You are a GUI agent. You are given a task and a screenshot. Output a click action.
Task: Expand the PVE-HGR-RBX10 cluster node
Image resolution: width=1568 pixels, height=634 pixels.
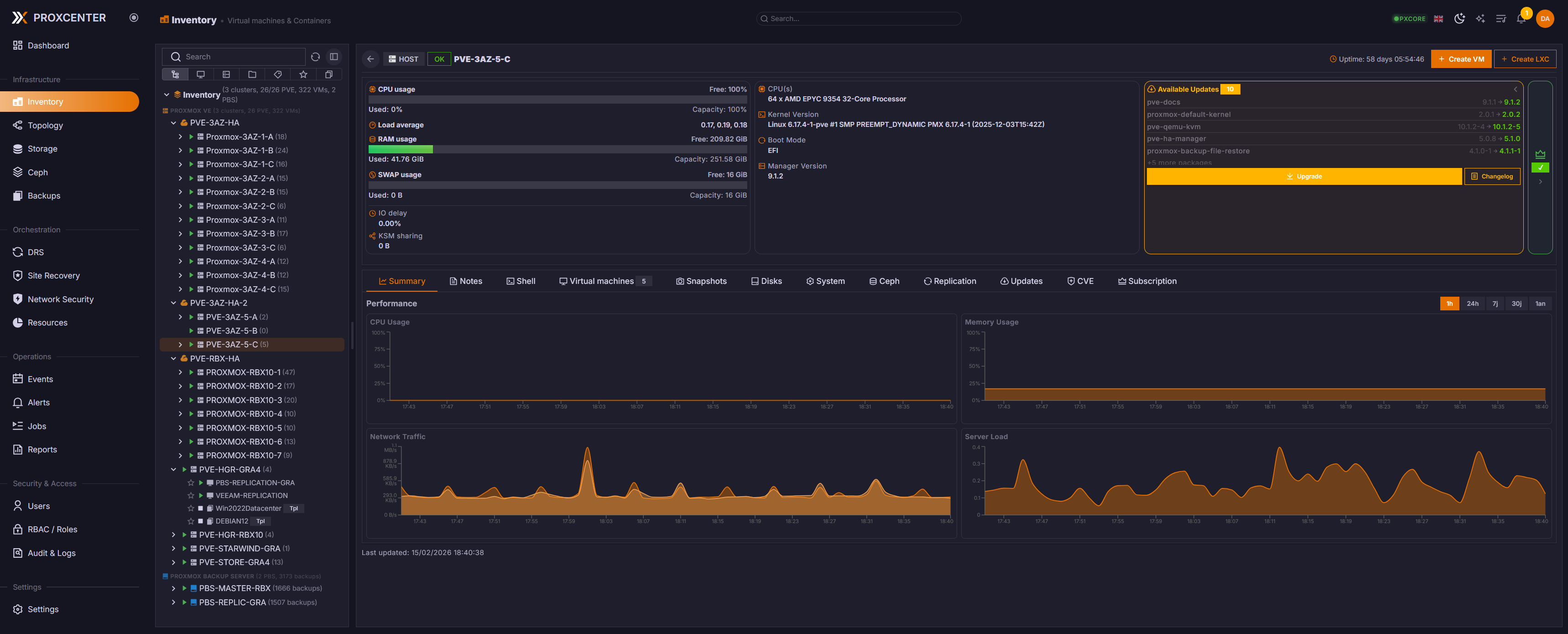tap(174, 534)
